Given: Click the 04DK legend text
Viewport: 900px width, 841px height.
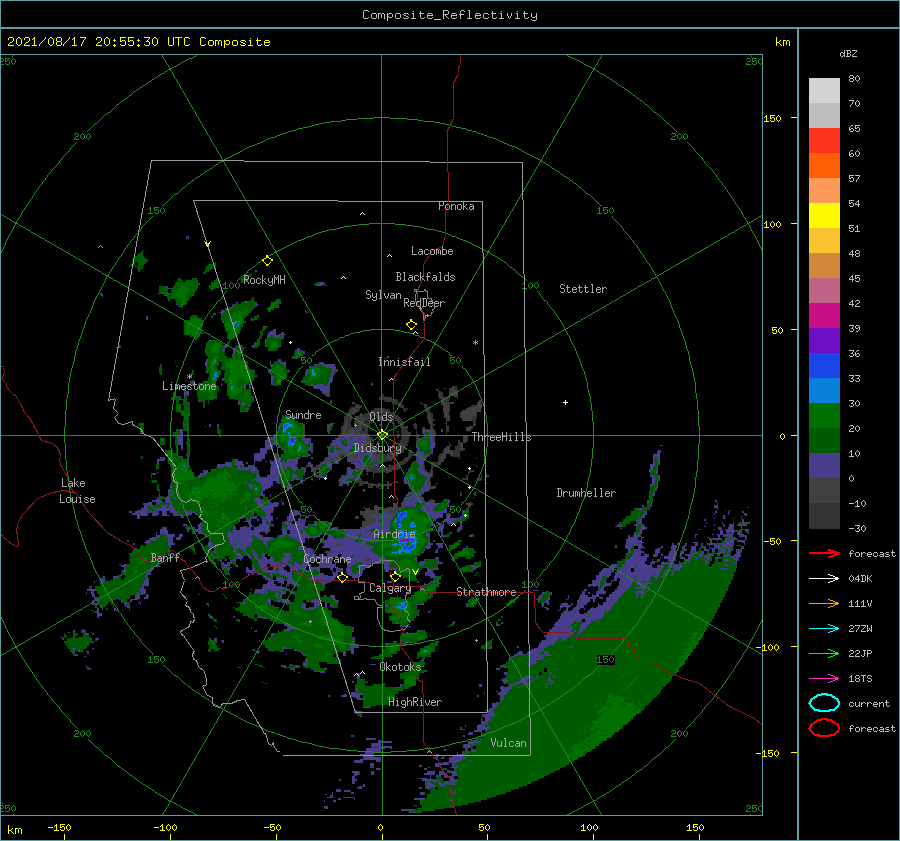Looking at the screenshot, I should coord(860,578).
